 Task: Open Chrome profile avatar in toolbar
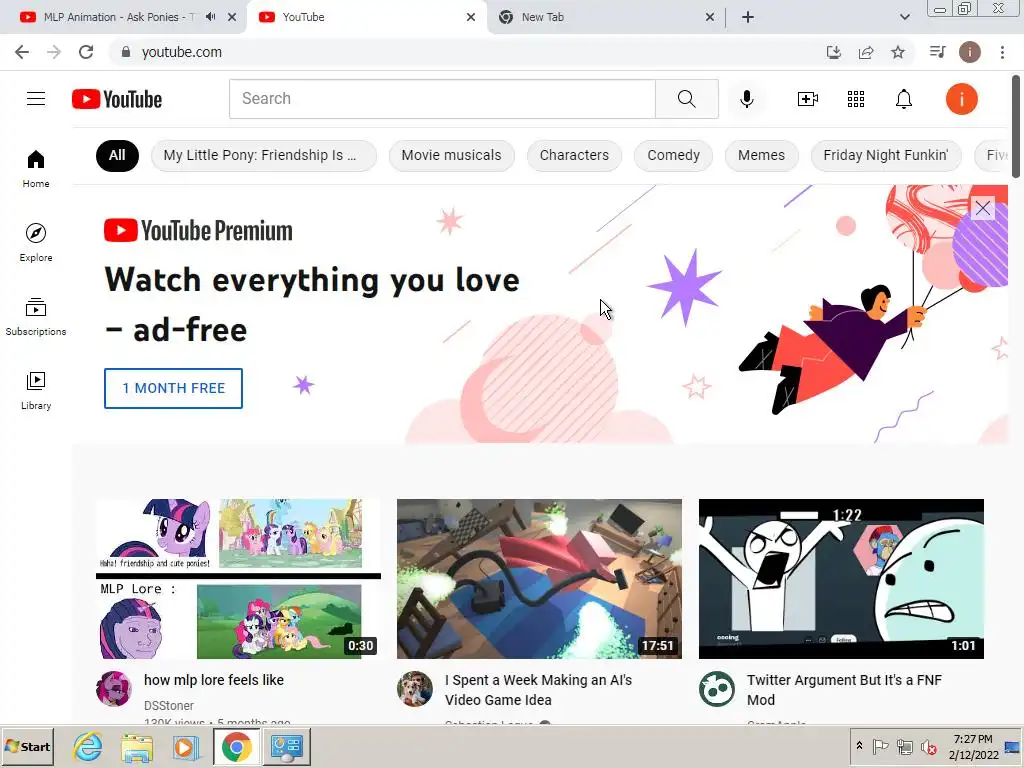pyautogui.click(x=970, y=52)
